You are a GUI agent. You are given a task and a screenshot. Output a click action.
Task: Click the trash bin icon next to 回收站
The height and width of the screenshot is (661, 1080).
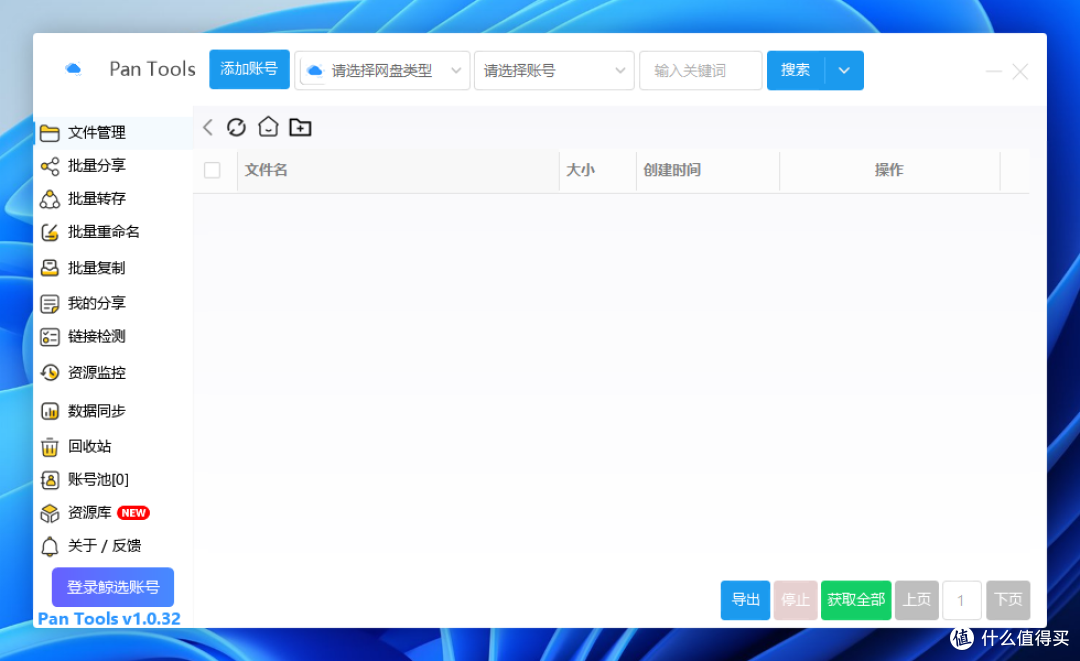[x=50, y=447]
